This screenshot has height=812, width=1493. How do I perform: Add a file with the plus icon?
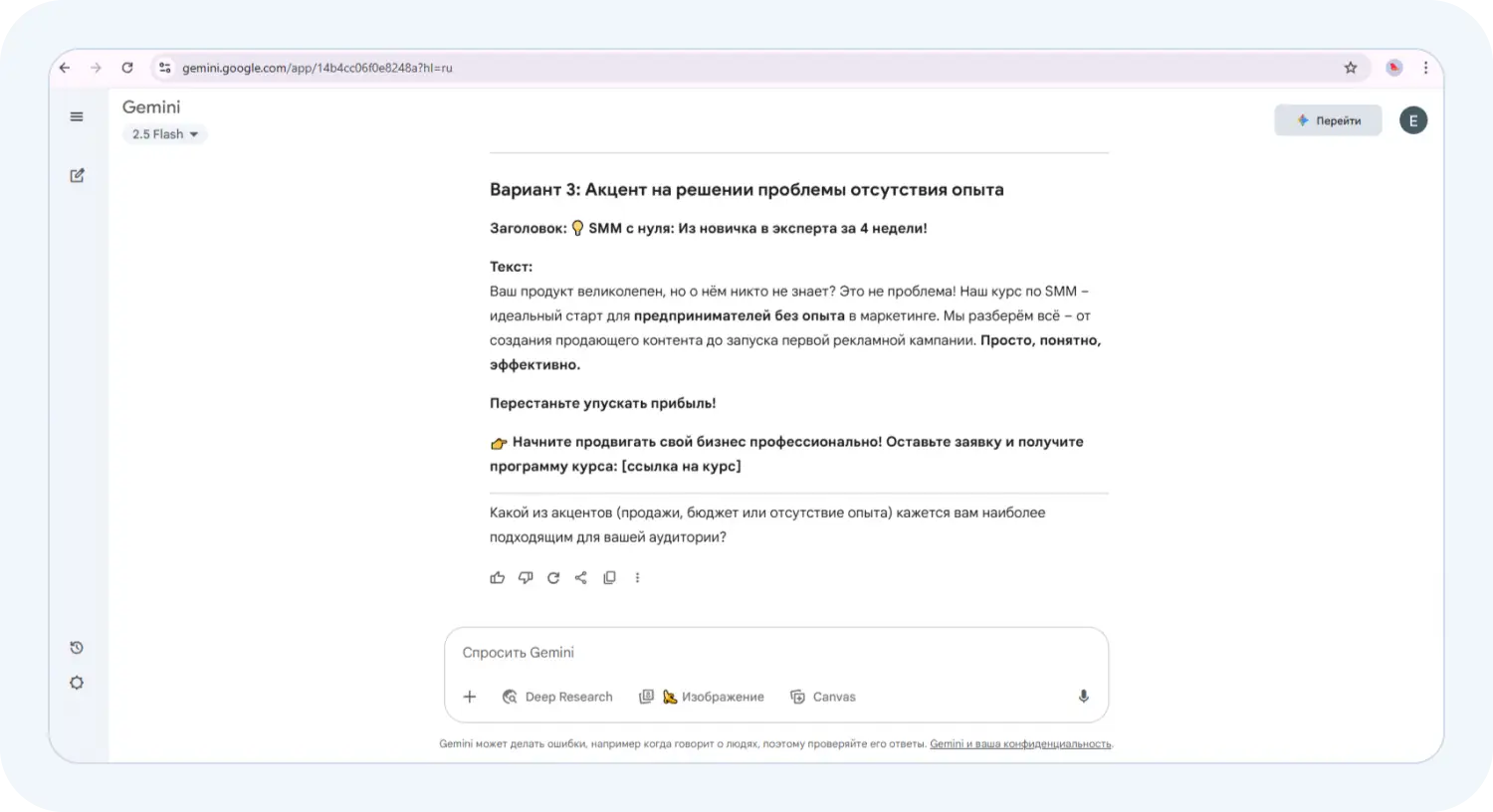pyautogui.click(x=470, y=697)
